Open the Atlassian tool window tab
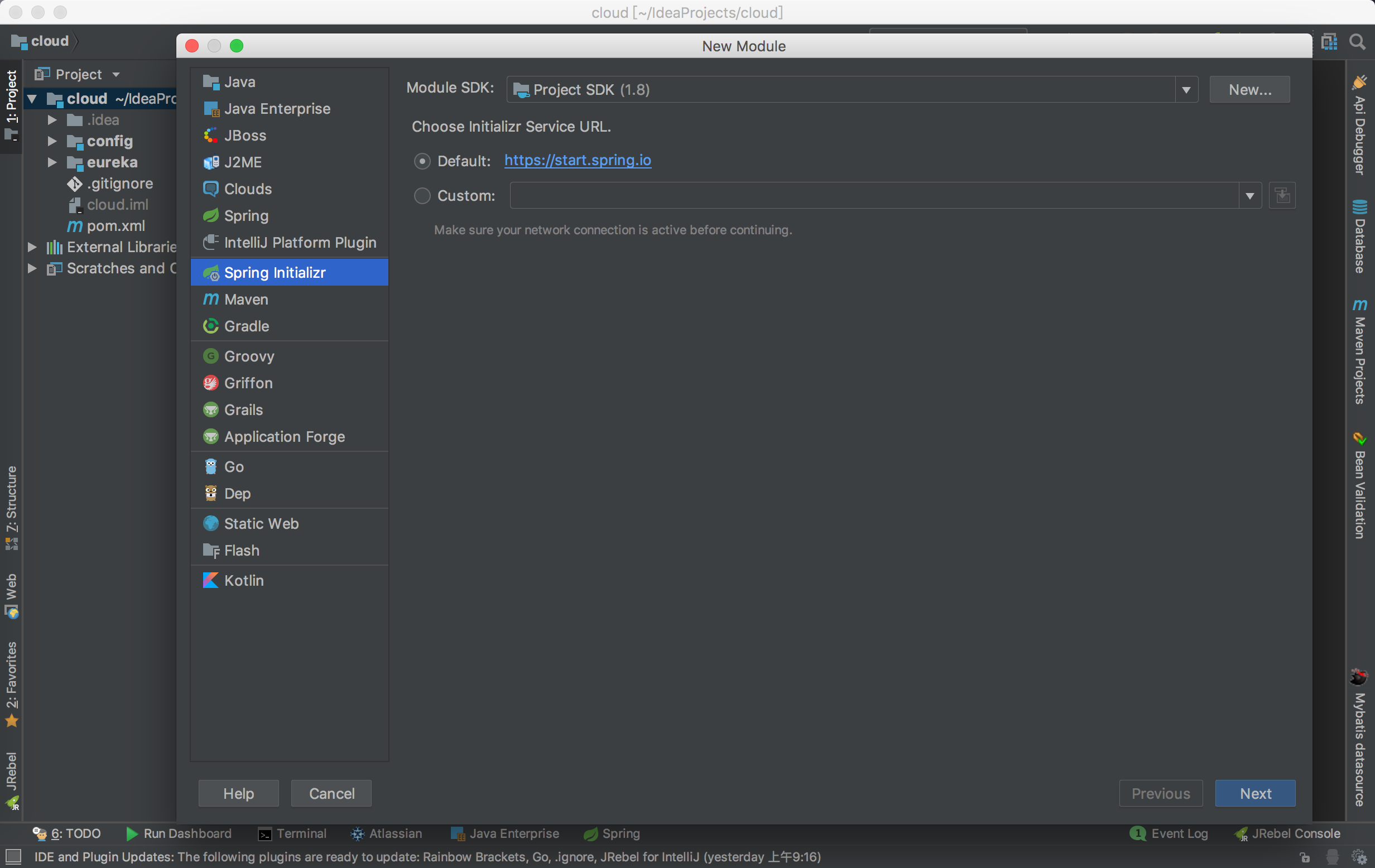Viewport: 1375px width, 868px height. coord(395,834)
